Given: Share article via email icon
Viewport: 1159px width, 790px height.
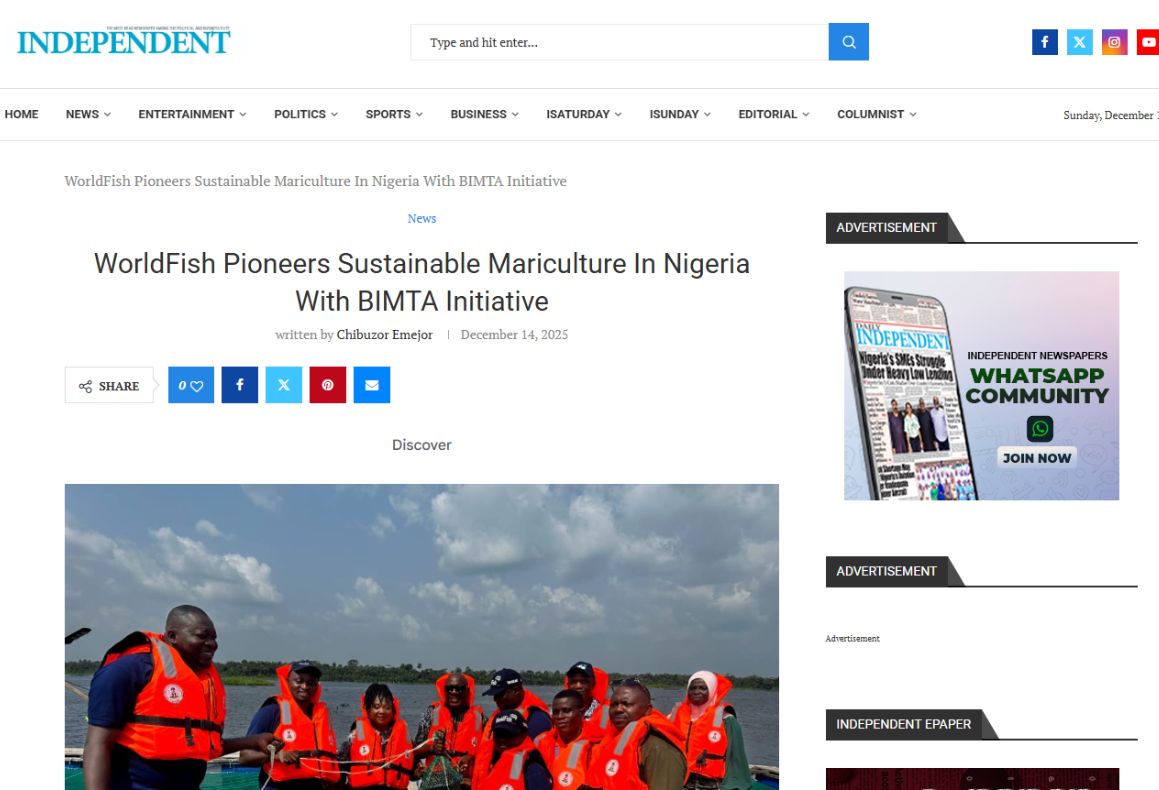Looking at the screenshot, I should (371, 385).
